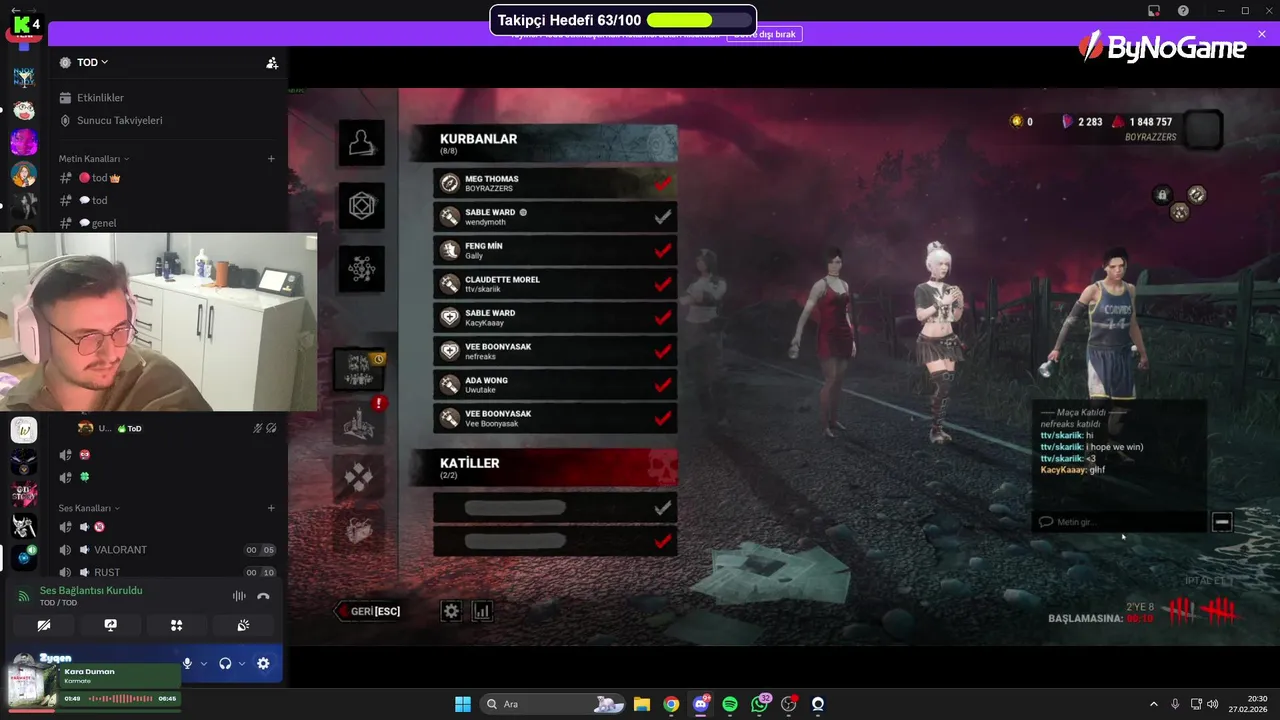Disconnect from voice with the hang-up icon
Image resolution: width=1280 pixels, height=720 pixels.
(x=263, y=596)
